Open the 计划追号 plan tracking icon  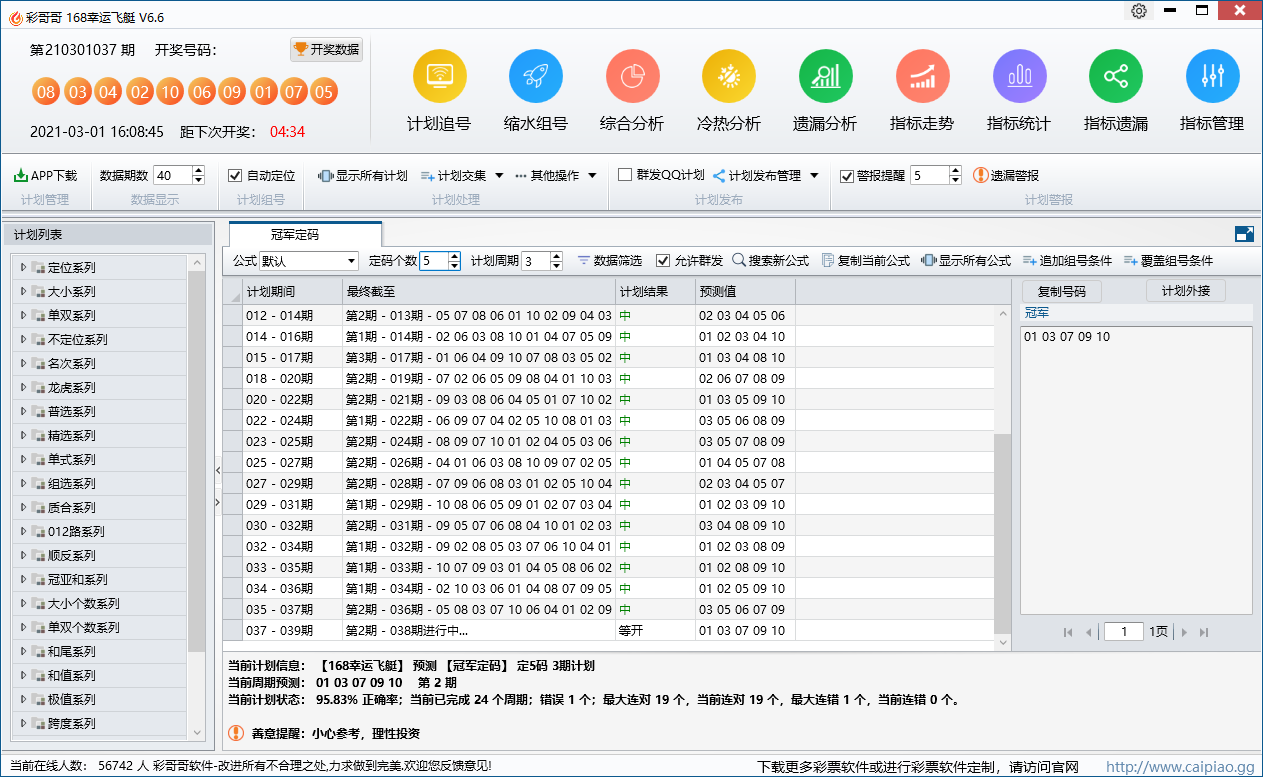pyautogui.click(x=439, y=77)
